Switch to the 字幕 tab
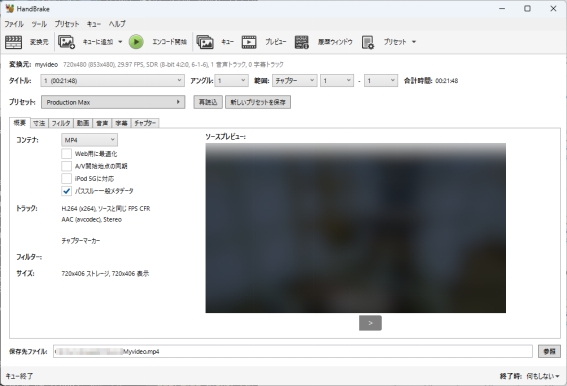 pyautogui.click(x=121, y=123)
